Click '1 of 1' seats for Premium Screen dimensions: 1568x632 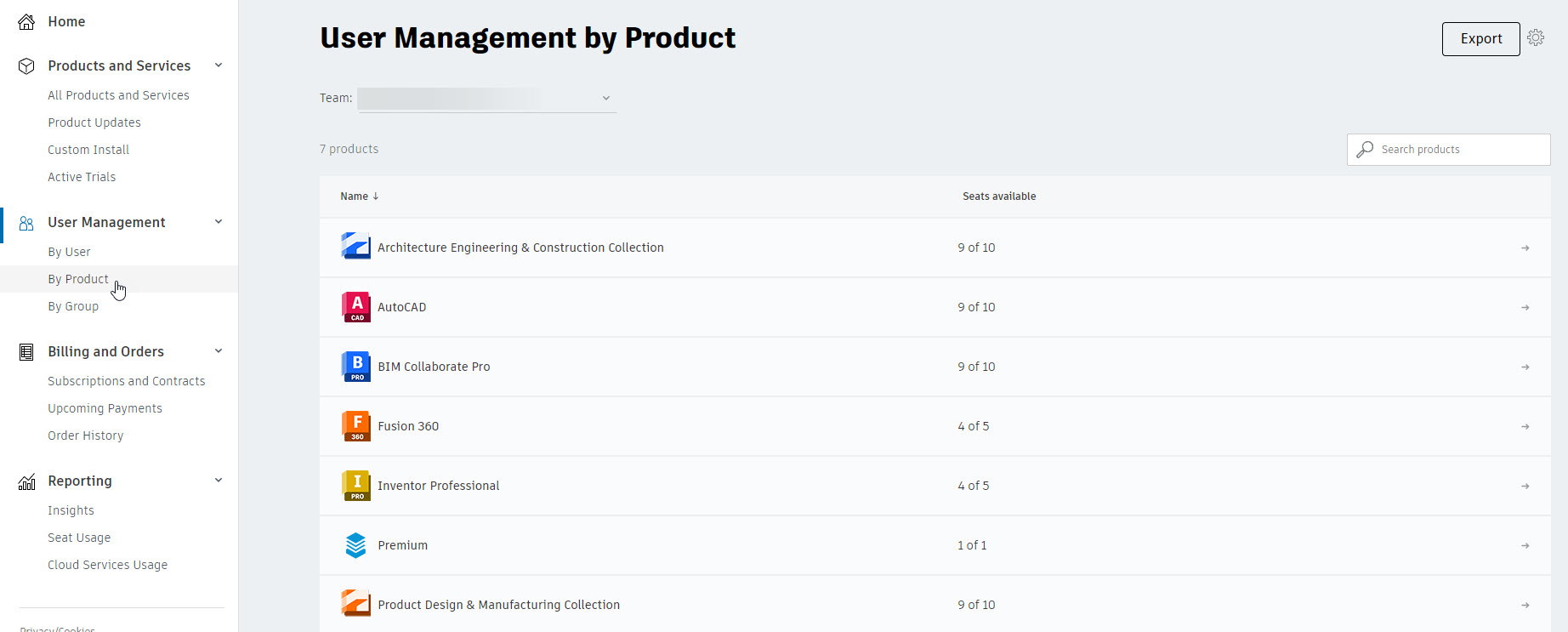pyautogui.click(x=972, y=545)
